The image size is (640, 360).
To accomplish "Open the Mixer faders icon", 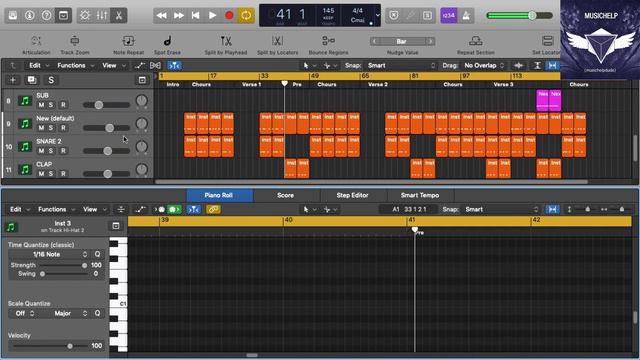I will (x=102, y=16).
